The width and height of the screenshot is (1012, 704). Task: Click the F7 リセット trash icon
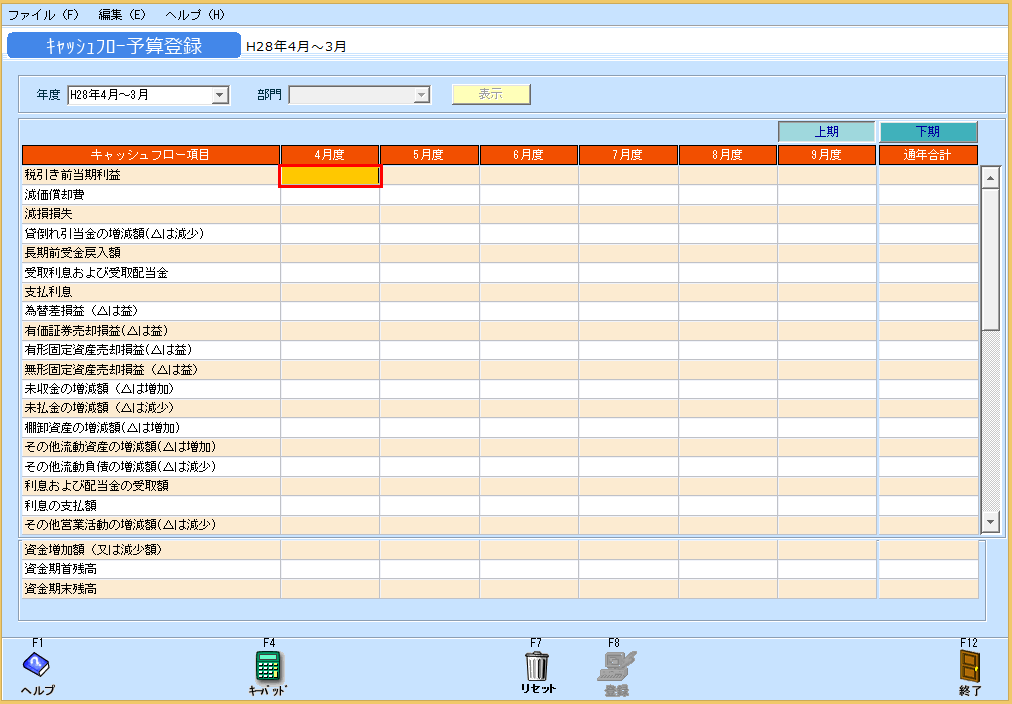pos(537,666)
